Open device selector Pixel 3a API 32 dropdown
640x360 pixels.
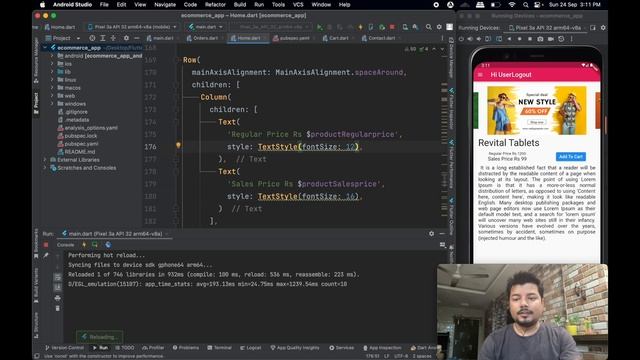(x=132, y=27)
